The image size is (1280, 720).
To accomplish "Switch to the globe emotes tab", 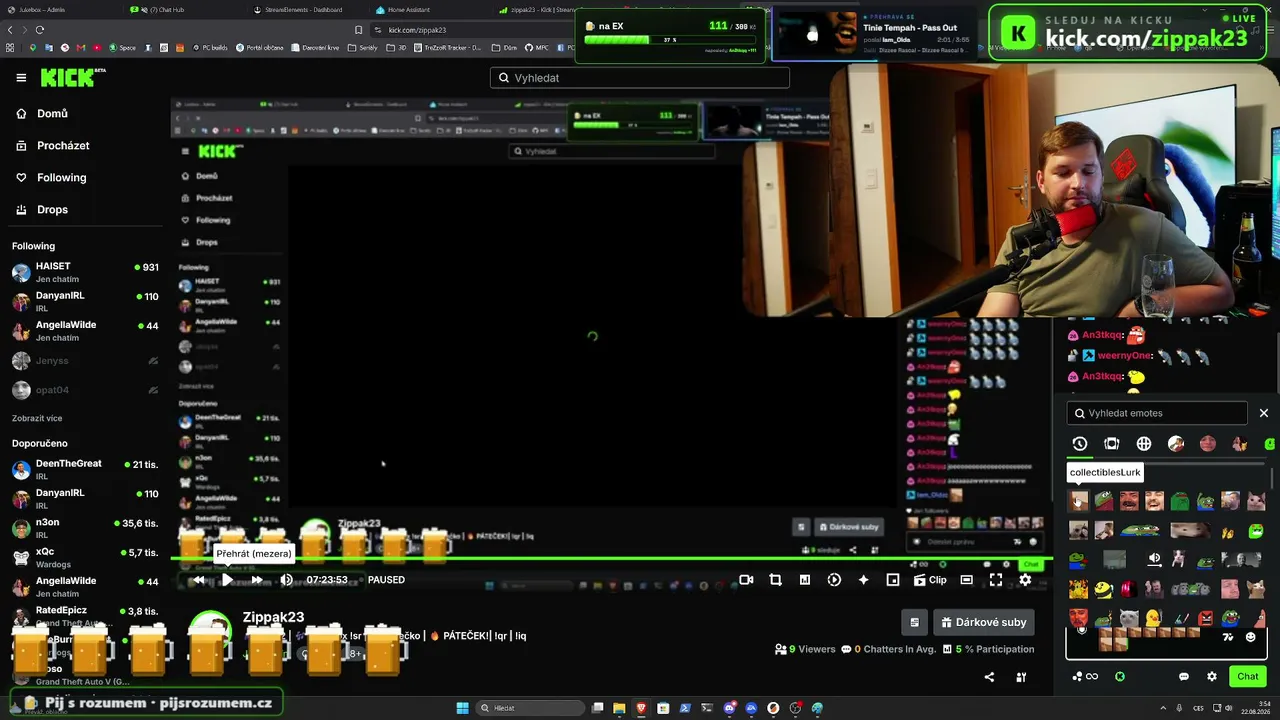I will pyautogui.click(x=1144, y=444).
